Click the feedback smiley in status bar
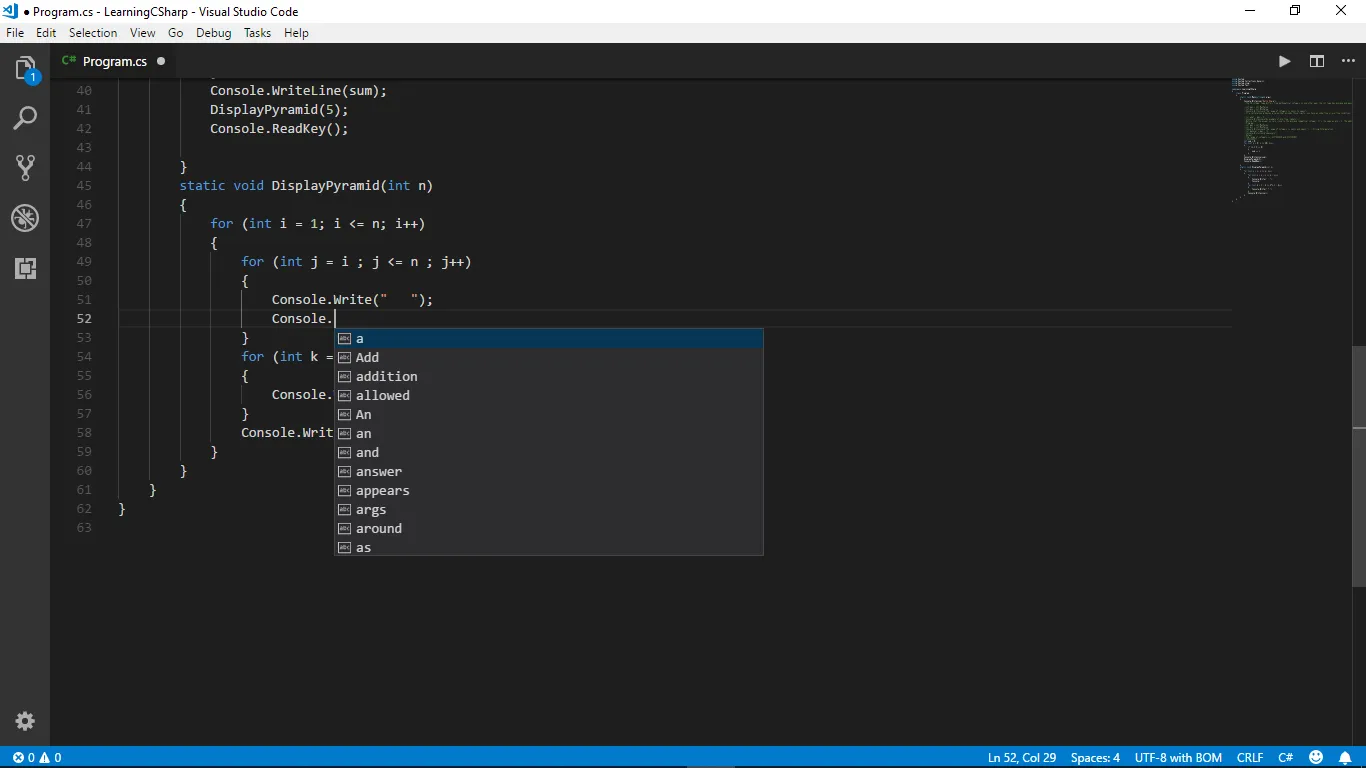This screenshot has height=768, width=1366. [x=1316, y=758]
